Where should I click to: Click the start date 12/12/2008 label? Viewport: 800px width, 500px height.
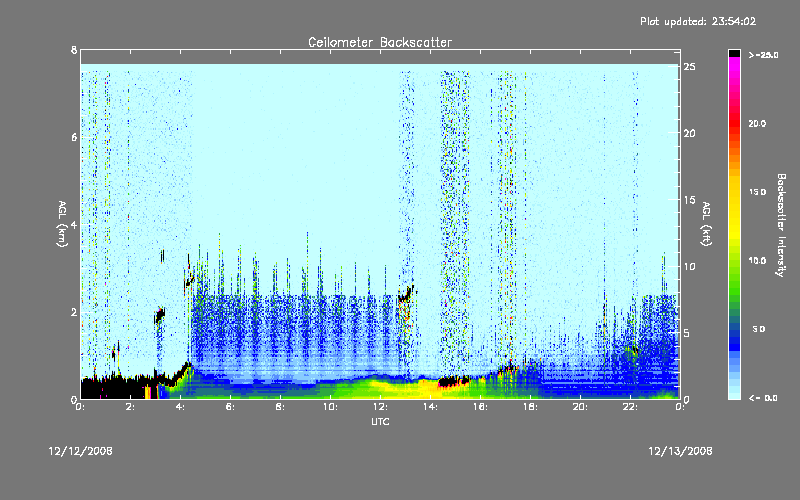pyautogui.click(x=81, y=451)
